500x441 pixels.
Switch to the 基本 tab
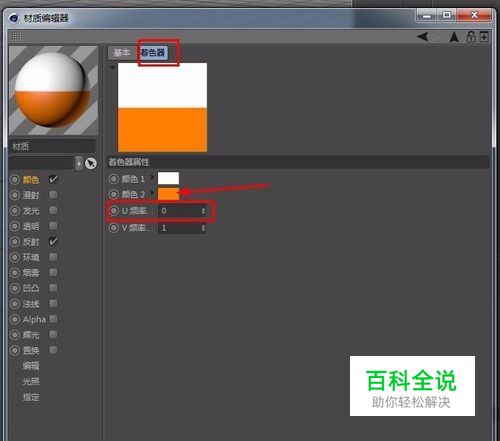(x=122, y=53)
